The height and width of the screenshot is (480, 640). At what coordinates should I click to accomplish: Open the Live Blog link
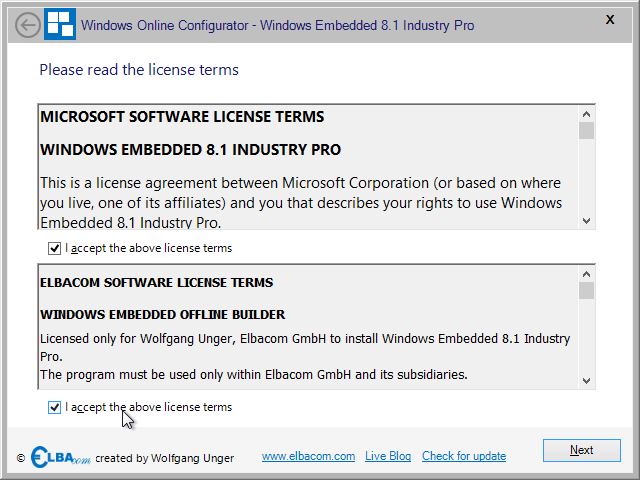(x=388, y=456)
